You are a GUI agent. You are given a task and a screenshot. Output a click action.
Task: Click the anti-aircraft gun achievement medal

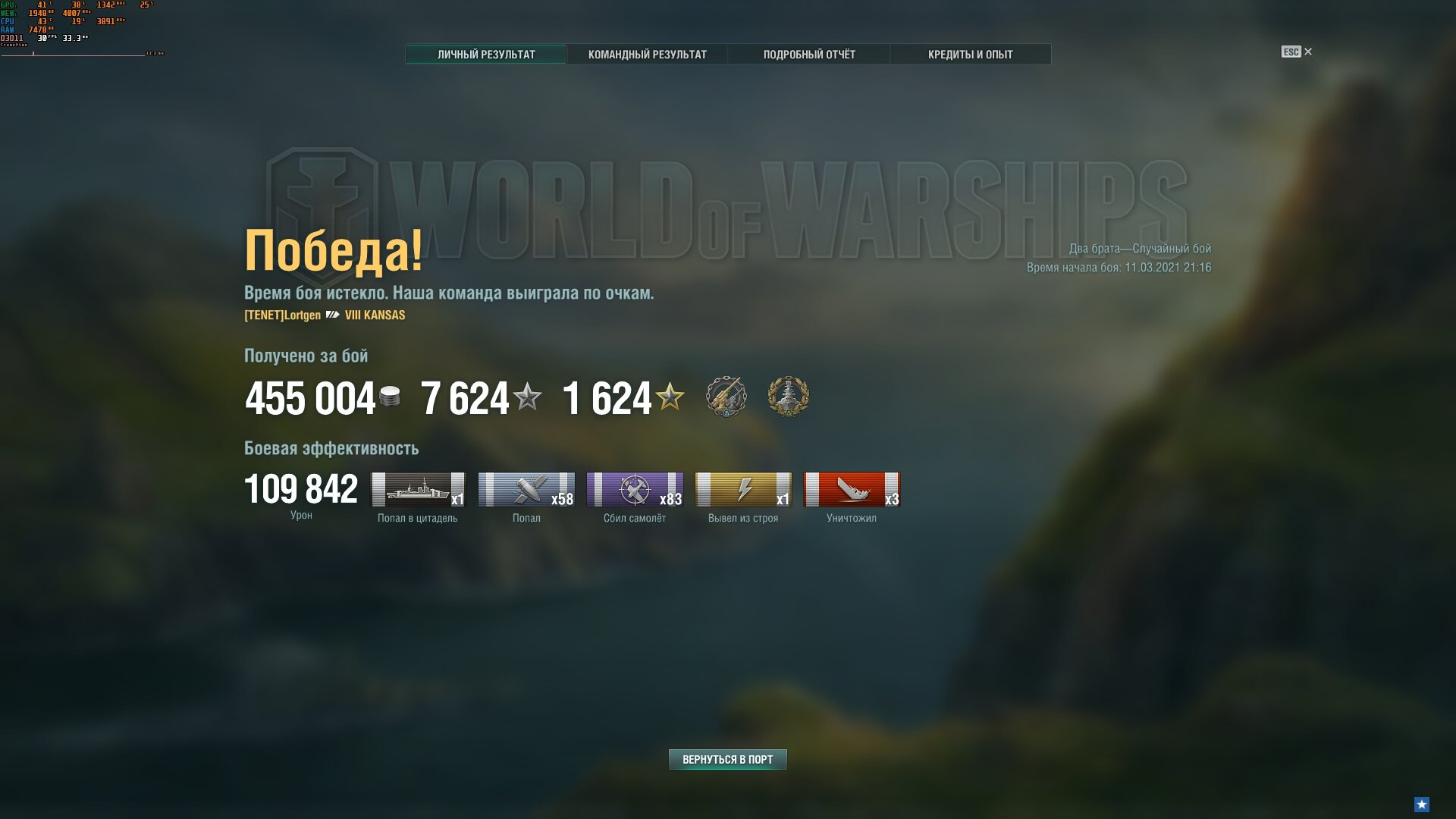coord(726,396)
